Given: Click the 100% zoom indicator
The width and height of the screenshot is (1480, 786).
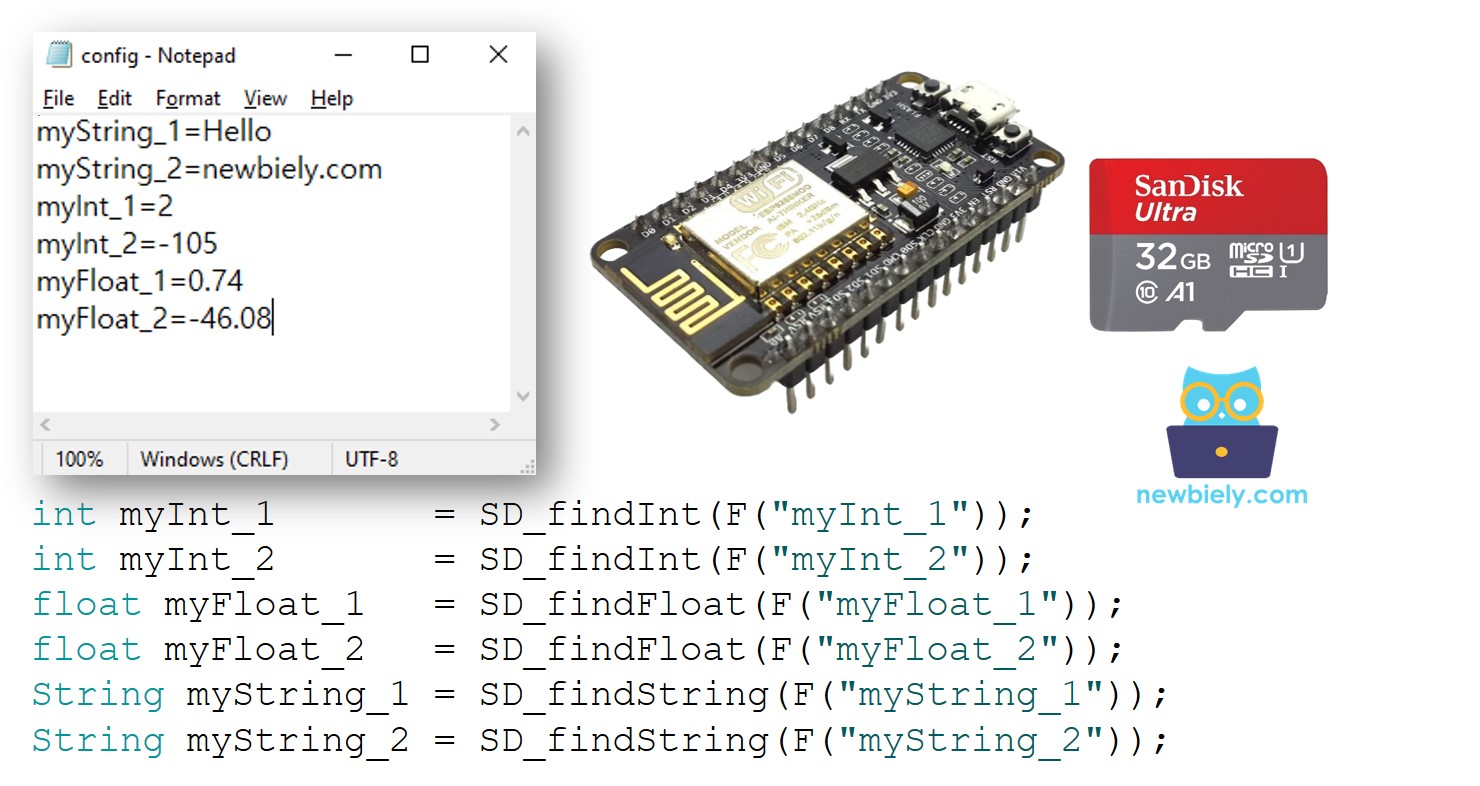Looking at the screenshot, I should tap(80, 459).
